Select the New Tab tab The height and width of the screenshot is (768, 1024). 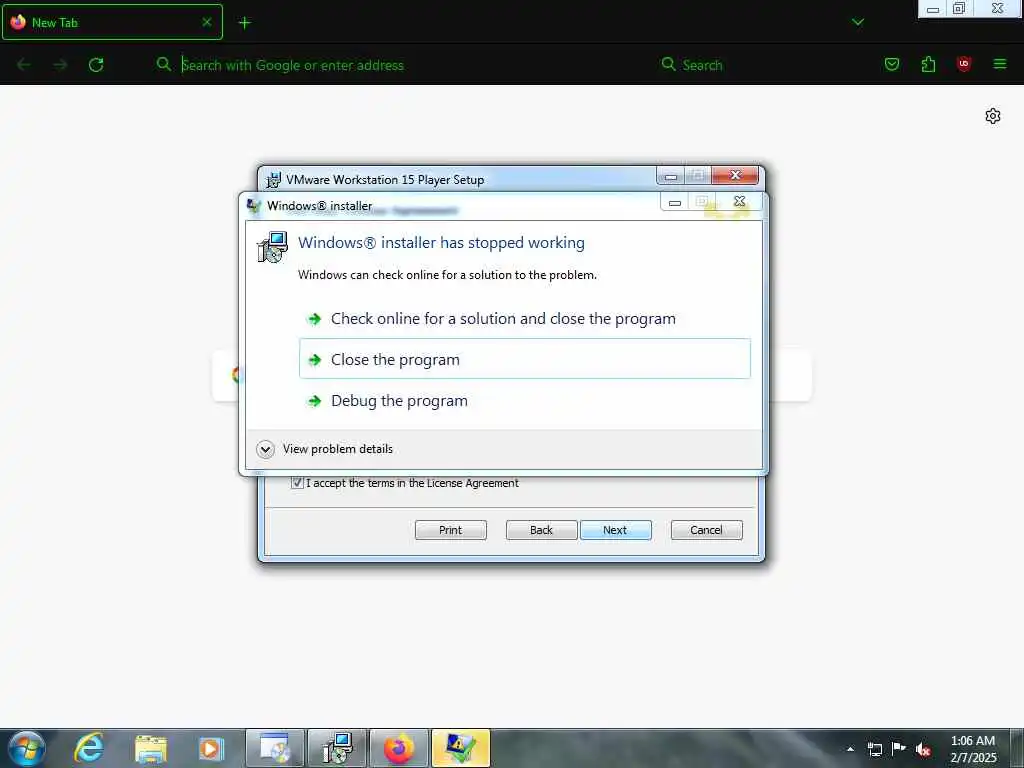coord(112,22)
